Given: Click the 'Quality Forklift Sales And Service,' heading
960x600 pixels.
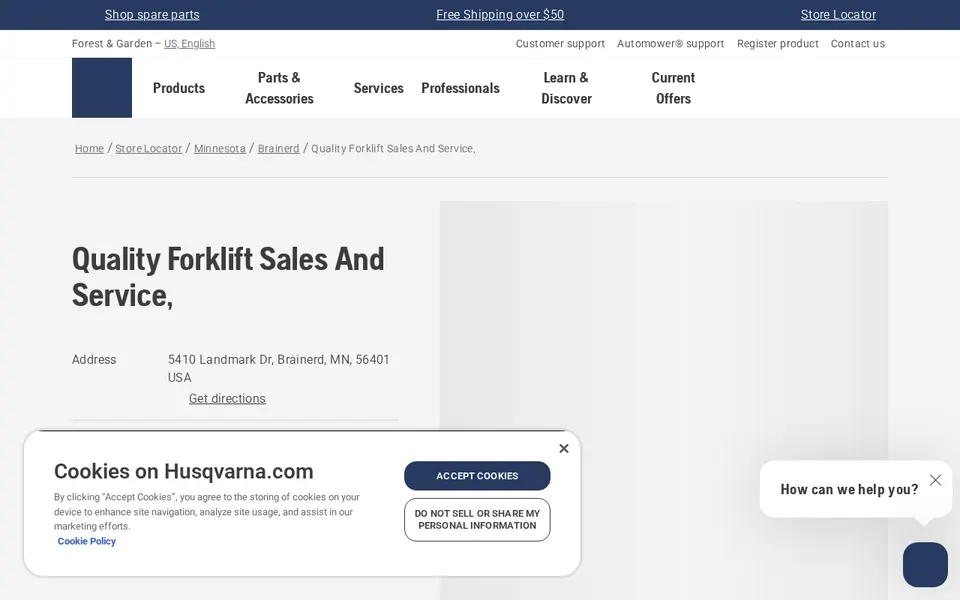Looking at the screenshot, I should [228, 277].
